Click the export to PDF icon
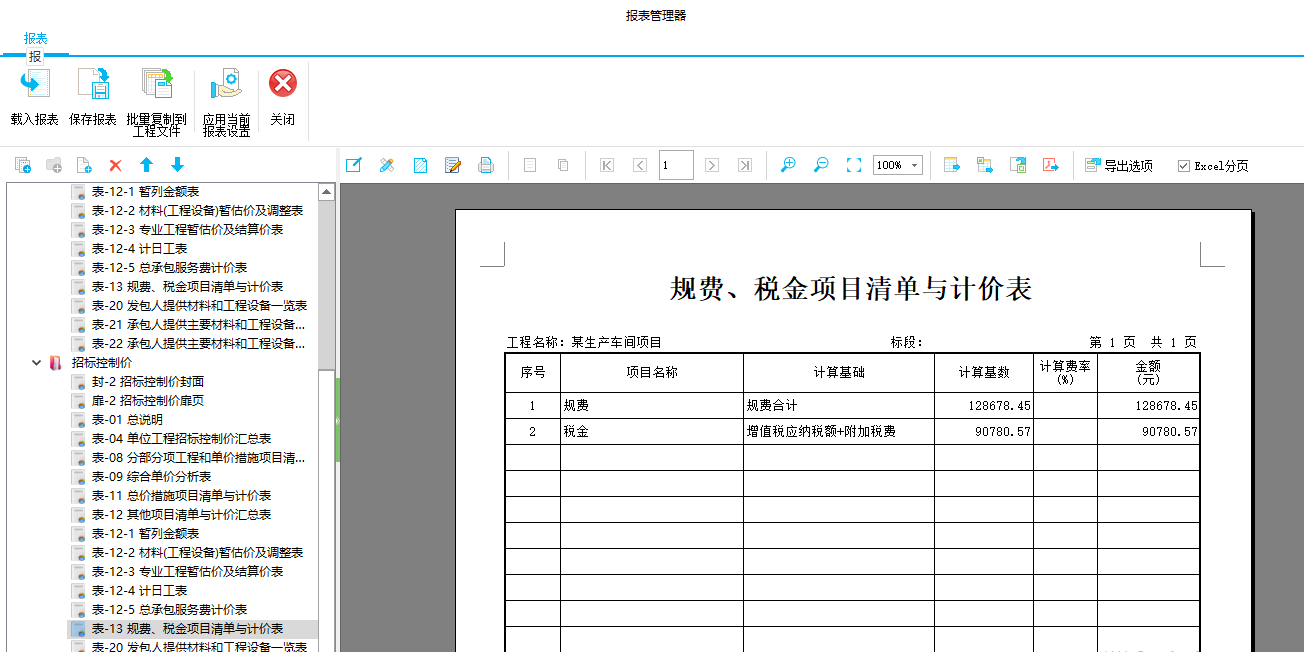 (x=1051, y=165)
